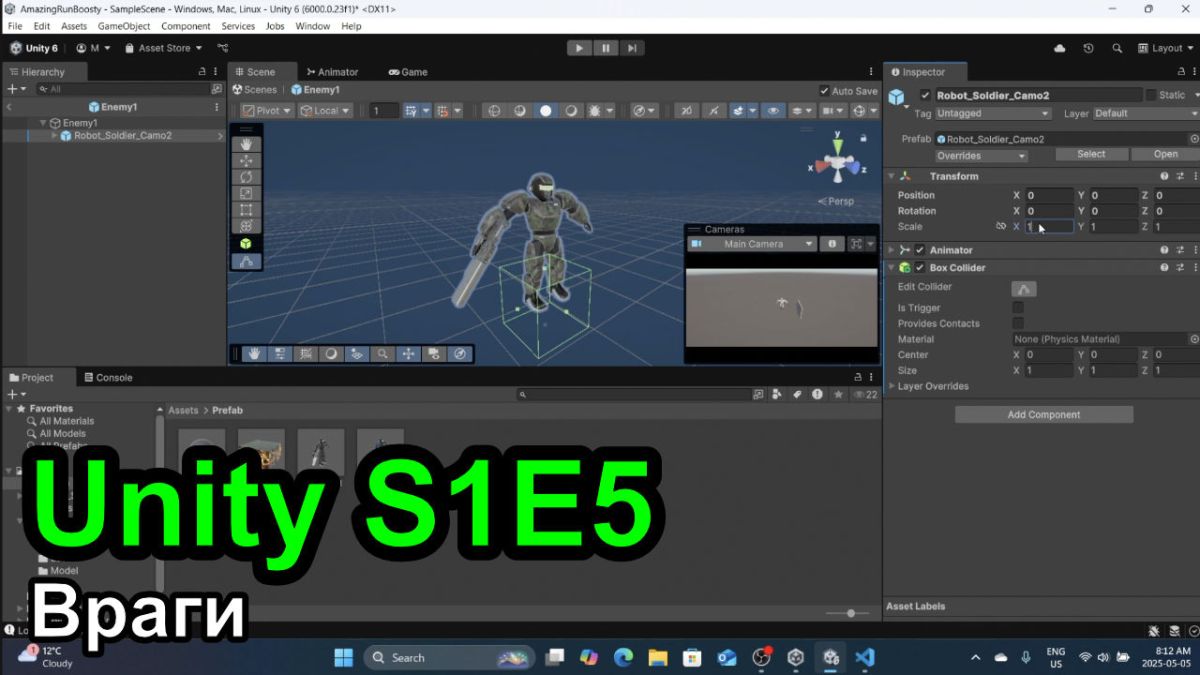Select the Rect tool in Scene tools overlay
1200x675 pixels.
click(x=246, y=210)
